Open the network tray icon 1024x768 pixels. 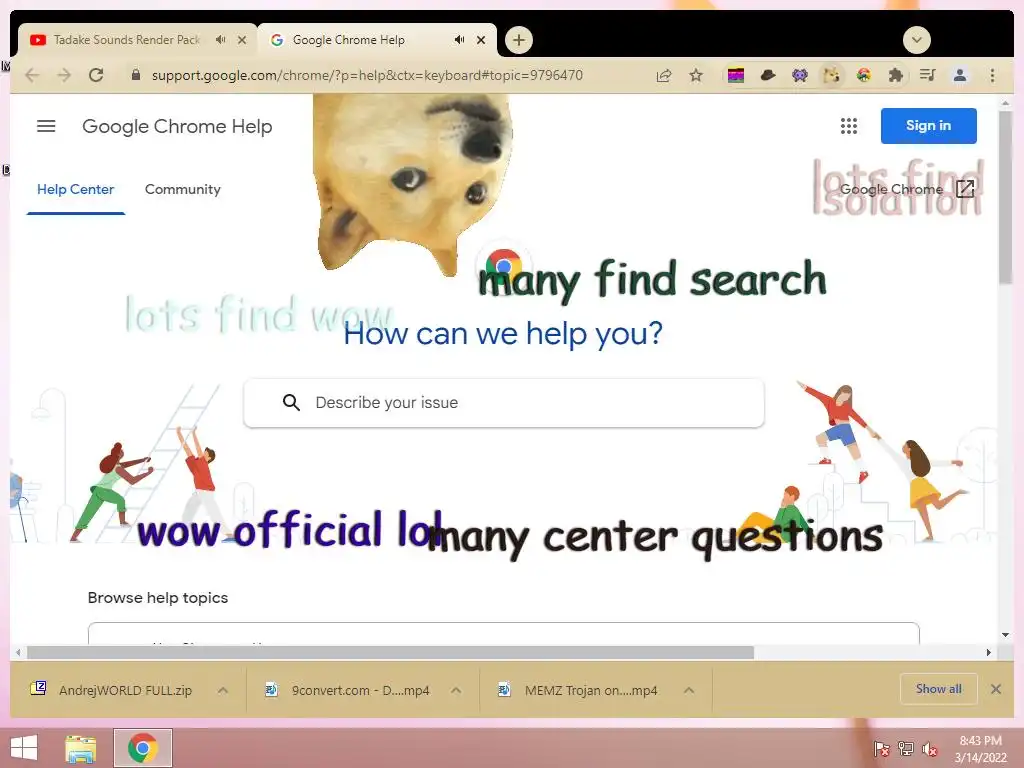click(x=905, y=749)
